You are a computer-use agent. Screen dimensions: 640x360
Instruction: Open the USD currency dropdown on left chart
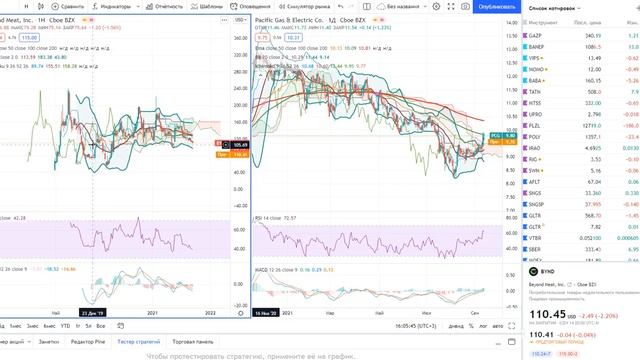click(240, 20)
